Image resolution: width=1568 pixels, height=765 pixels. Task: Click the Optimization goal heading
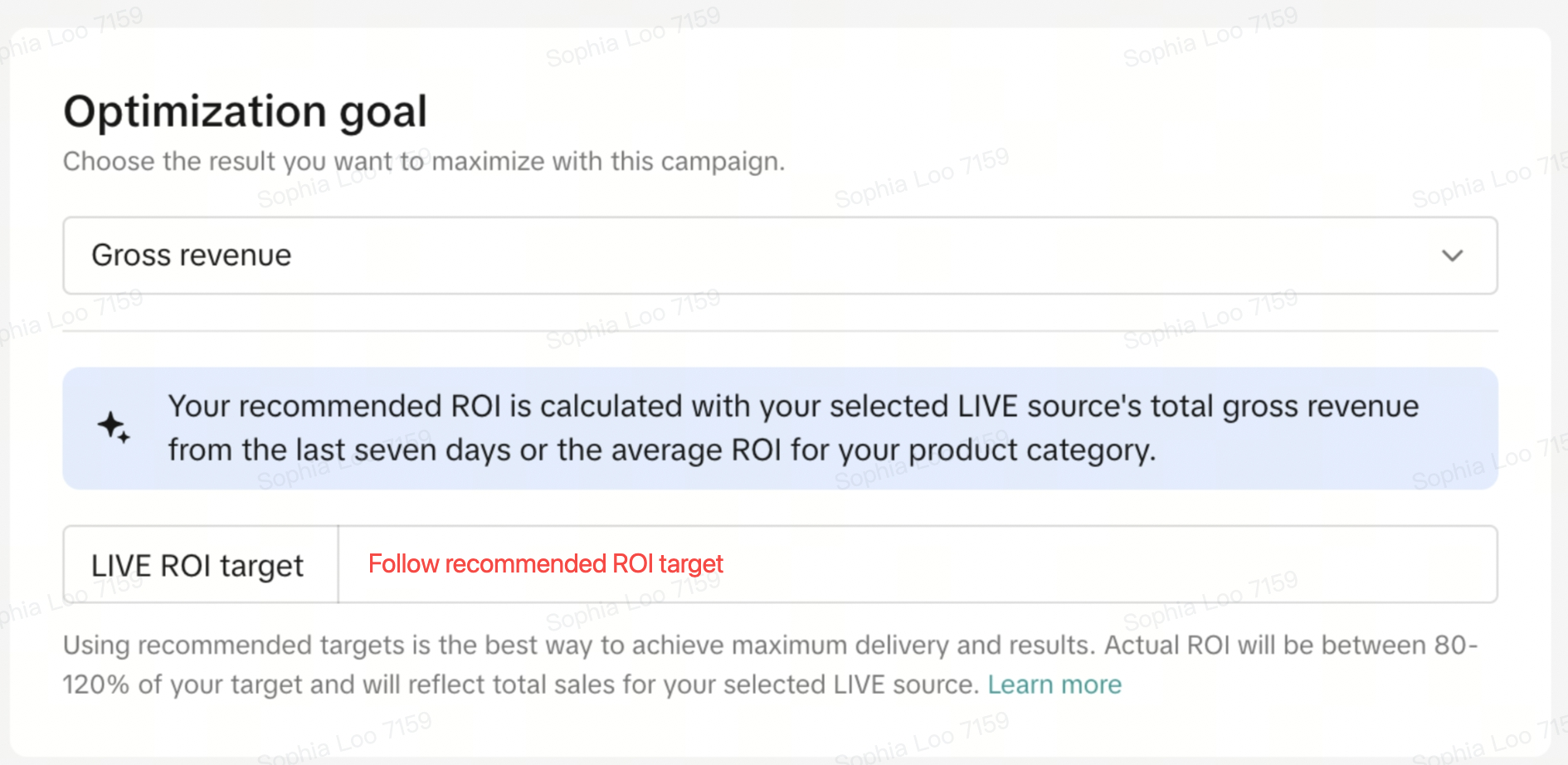coord(245,111)
